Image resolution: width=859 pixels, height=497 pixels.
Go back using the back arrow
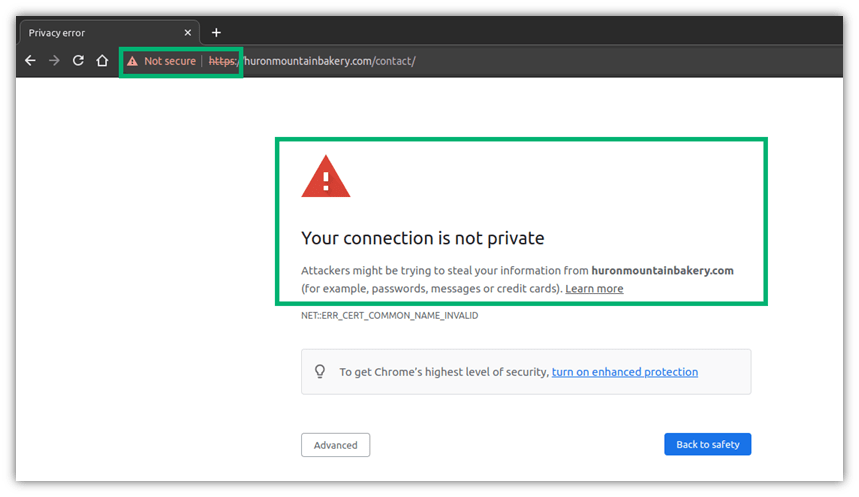point(30,61)
